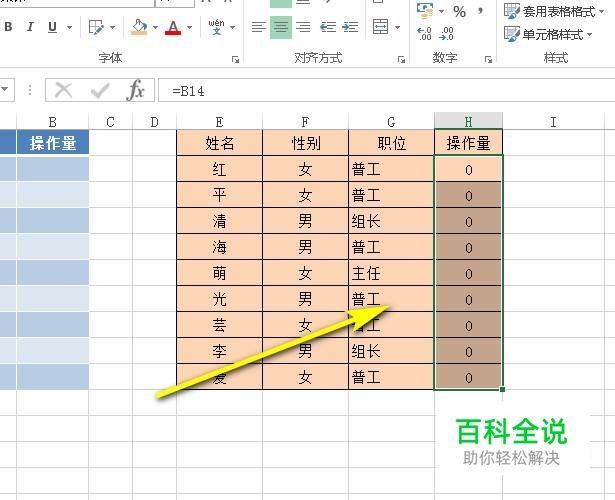Click formula bar containing =B14

(386, 91)
